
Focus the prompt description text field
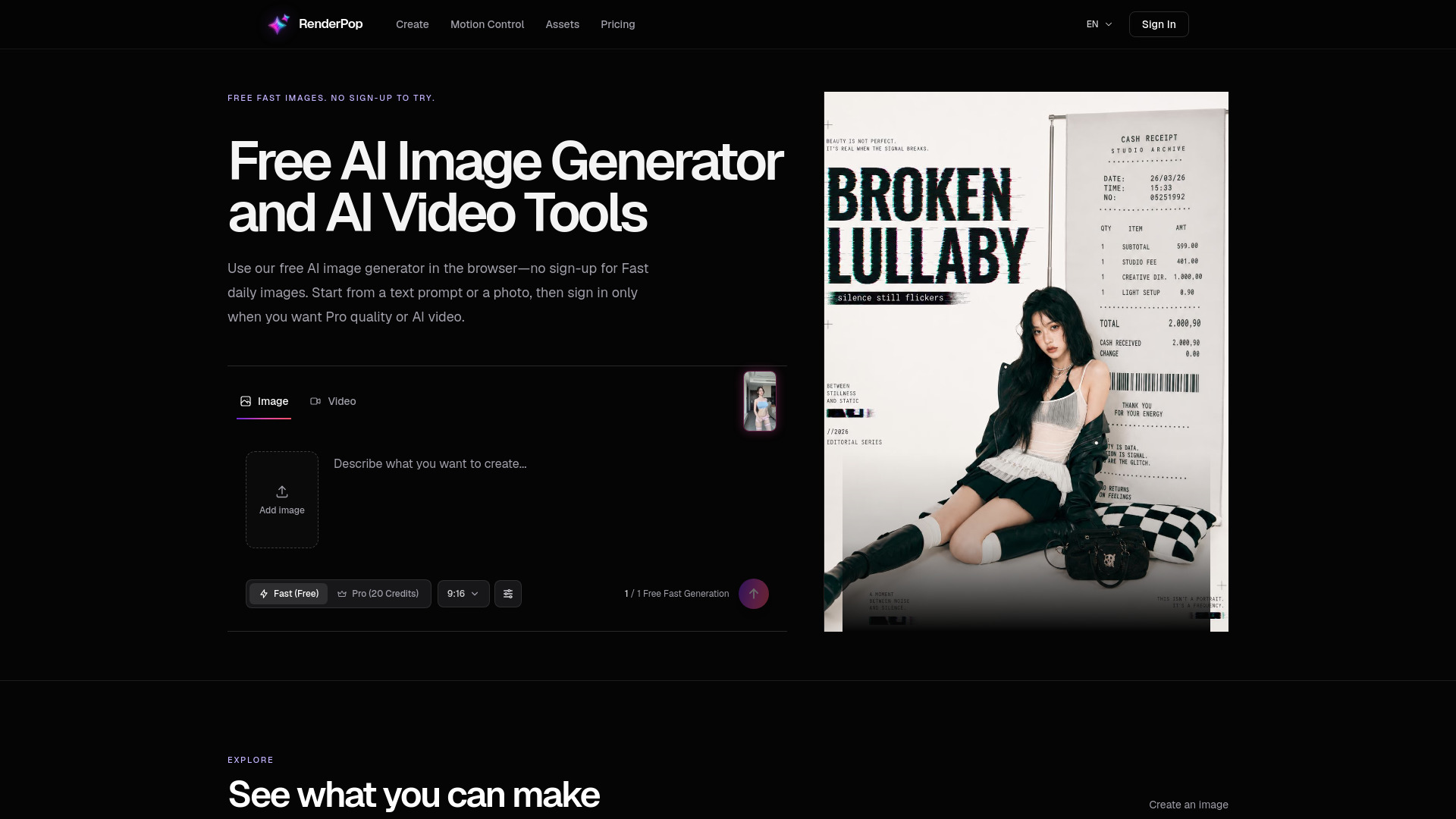pos(550,500)
